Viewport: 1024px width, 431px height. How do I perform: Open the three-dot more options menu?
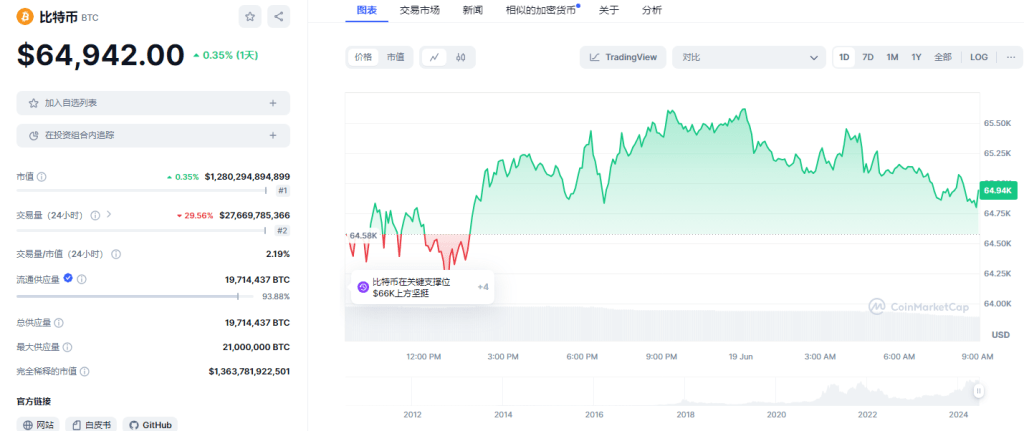1008,57
